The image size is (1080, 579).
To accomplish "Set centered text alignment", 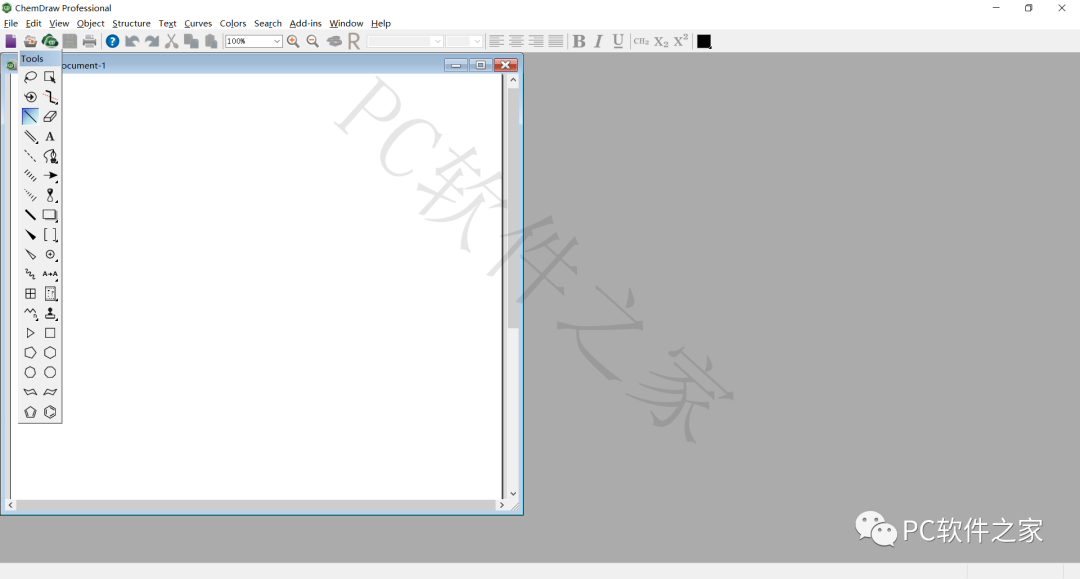I will pyautogui.click(x=516, y=41).
